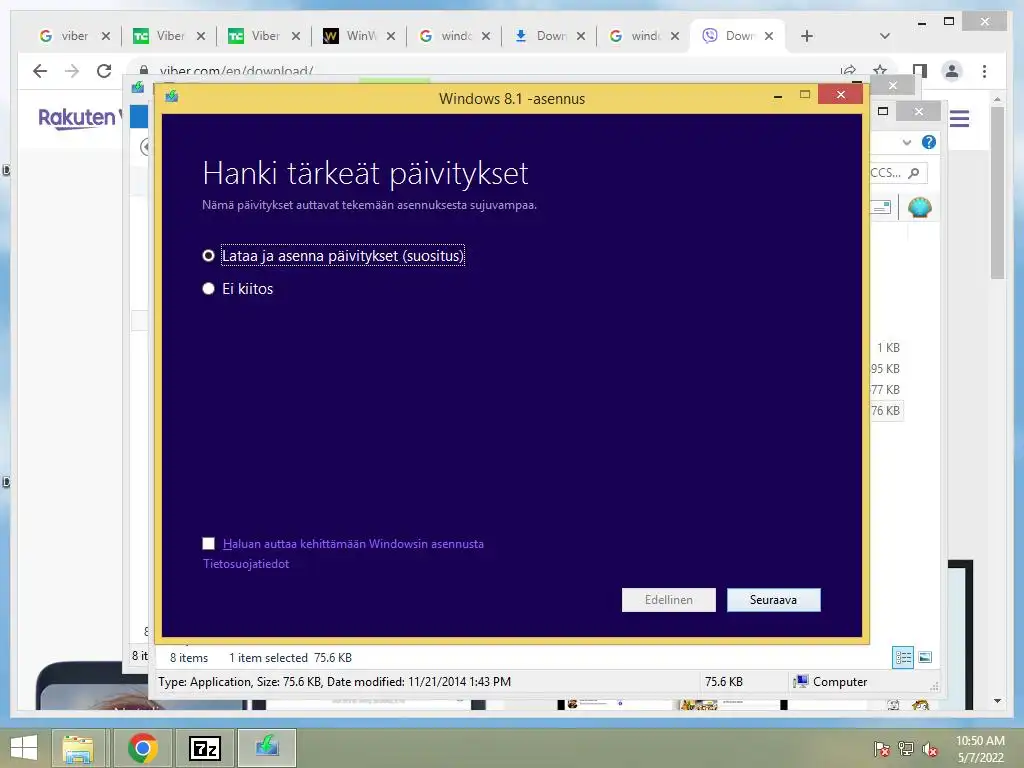Close the active Viber Download tab
Image resolution: width=1024 pixels, height=768 pixels.
pyautogui.click(x=769, y=36)
